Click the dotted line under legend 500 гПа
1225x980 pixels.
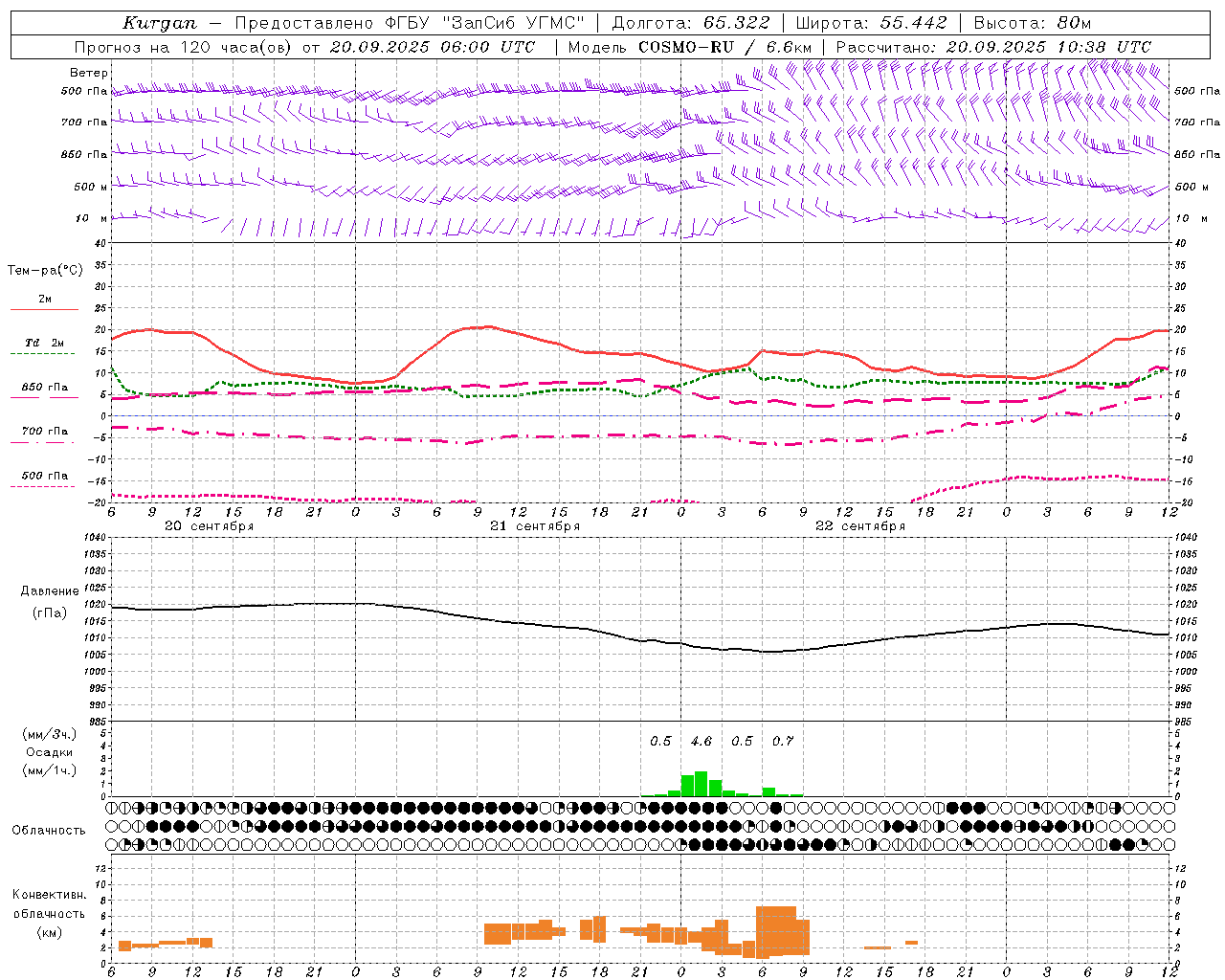tap(42, 486)
